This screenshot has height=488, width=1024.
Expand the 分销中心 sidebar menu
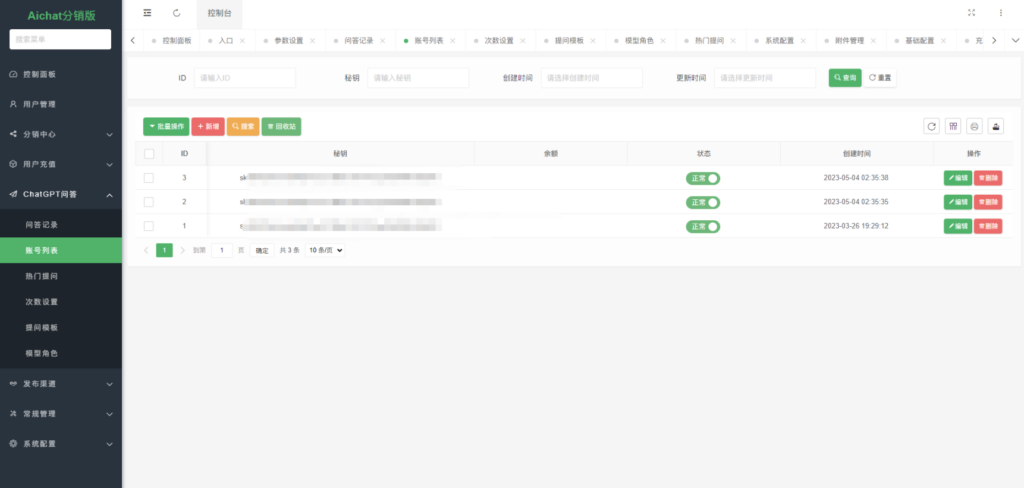61,135
